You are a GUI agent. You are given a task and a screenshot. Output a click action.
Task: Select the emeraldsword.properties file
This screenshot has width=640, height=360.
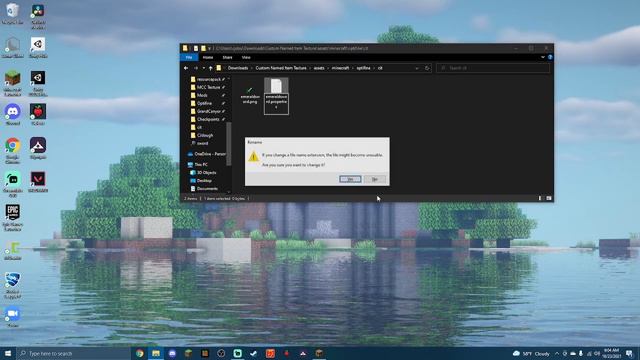(x=276, y=96)
